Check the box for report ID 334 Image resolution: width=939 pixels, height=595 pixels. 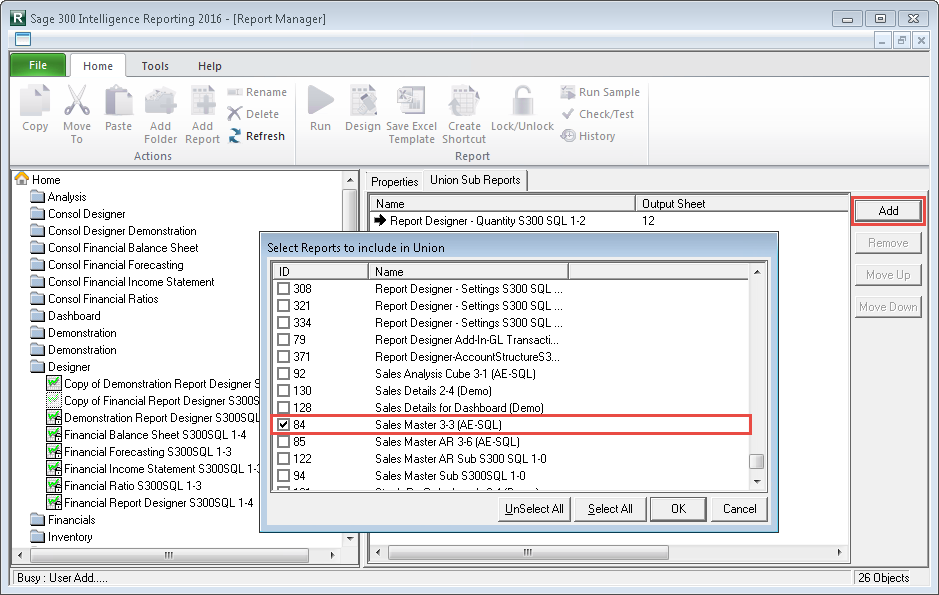283,323
